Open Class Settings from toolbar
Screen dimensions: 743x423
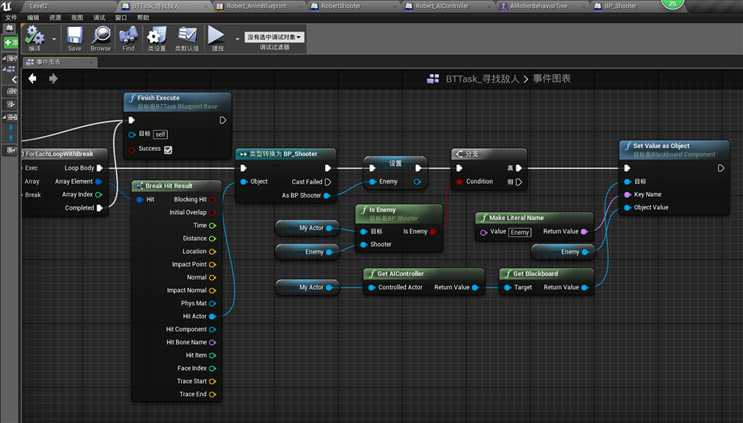coord(157,36)
